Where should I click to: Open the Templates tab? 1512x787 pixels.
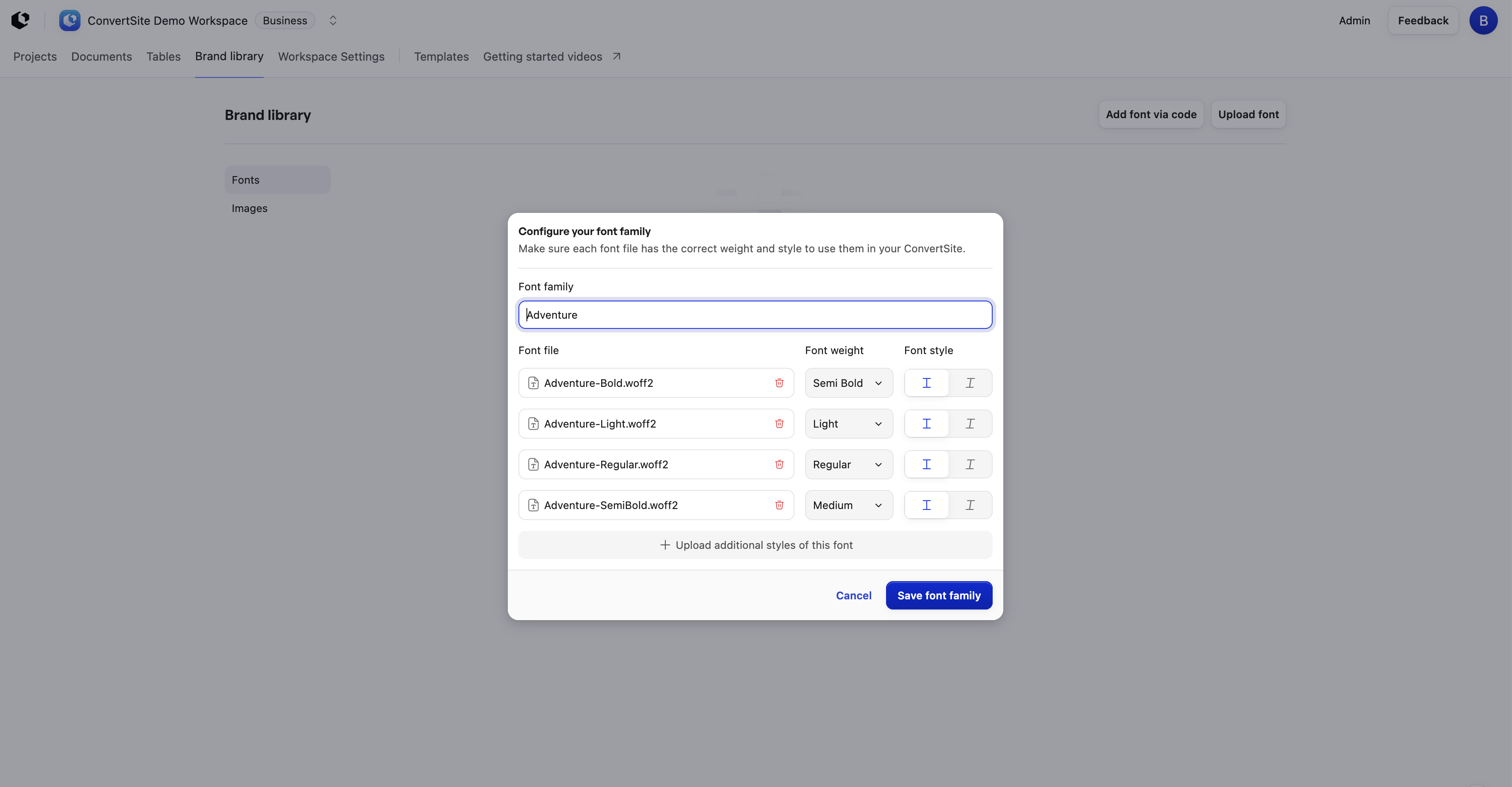[441, 56]
